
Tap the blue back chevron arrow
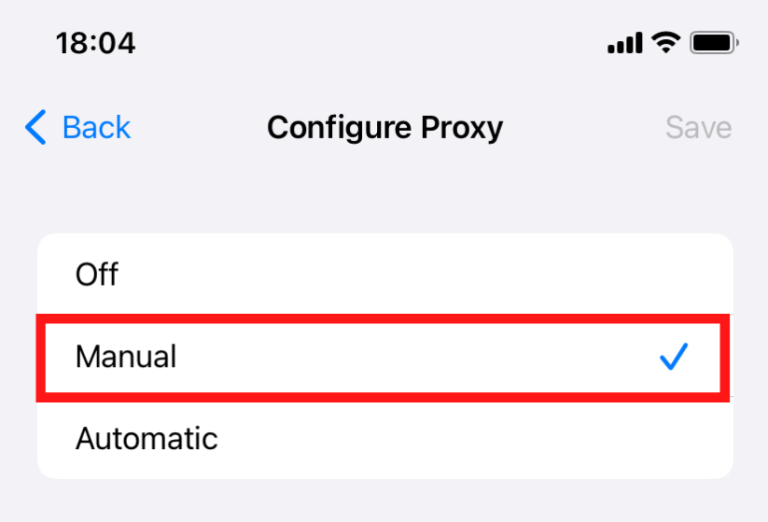[x=36, y=128]
